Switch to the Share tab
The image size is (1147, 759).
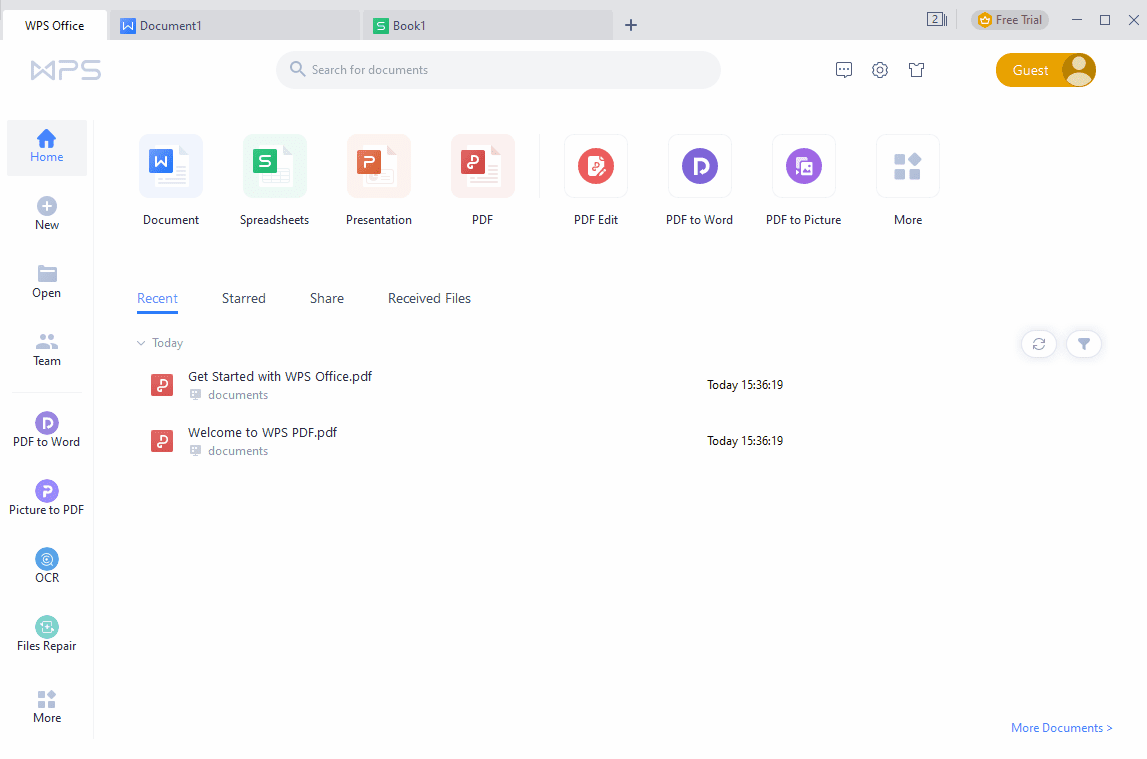pos(327,298)
